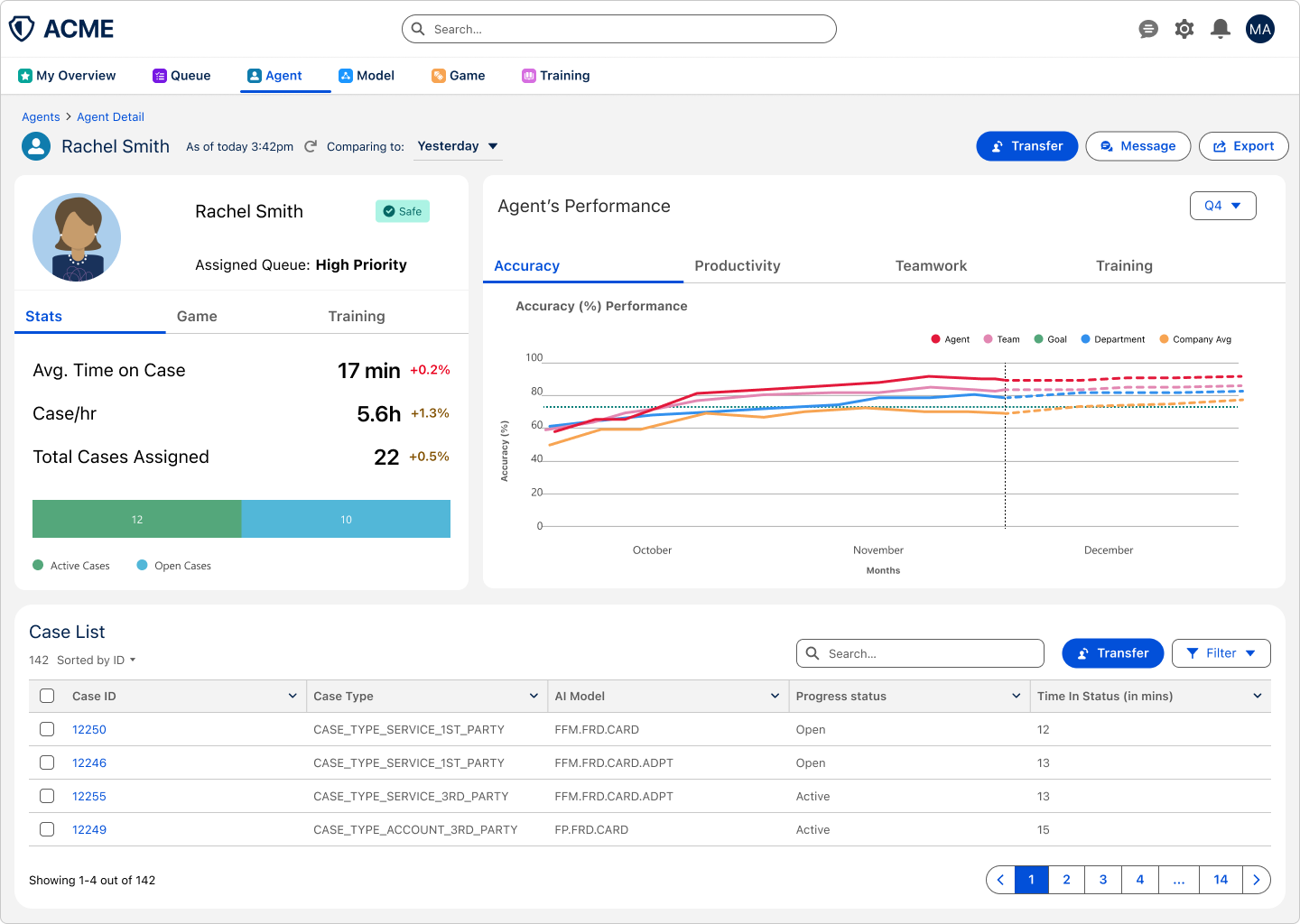Click the Safe status badge

403,211
